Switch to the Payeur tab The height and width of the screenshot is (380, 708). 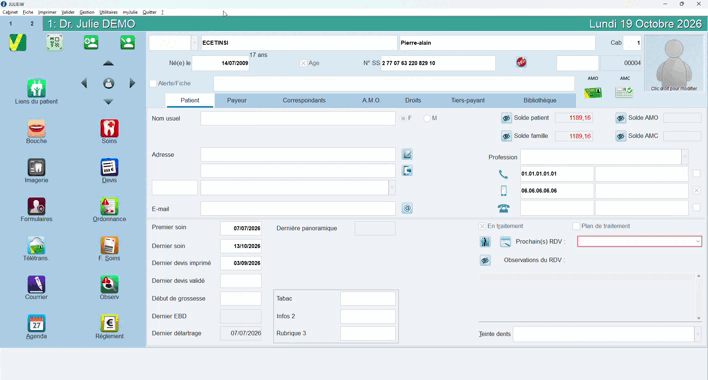(x=237, y=100)
